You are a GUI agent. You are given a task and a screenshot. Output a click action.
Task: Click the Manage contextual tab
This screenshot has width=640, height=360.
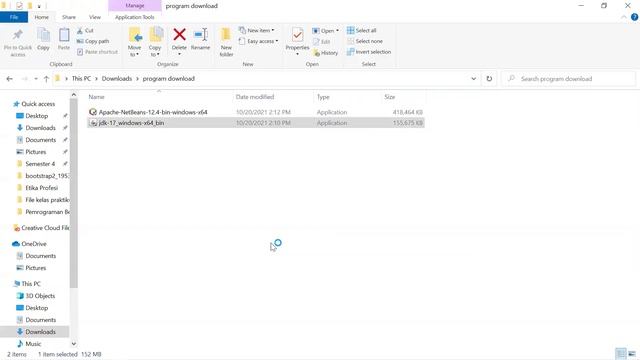pos(135,6)
